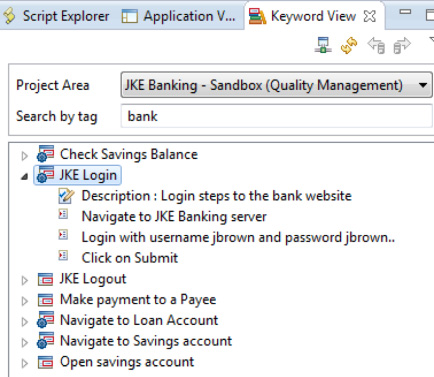
Task: Refresh the keyword list with sync icon
Action: [349, 45]
